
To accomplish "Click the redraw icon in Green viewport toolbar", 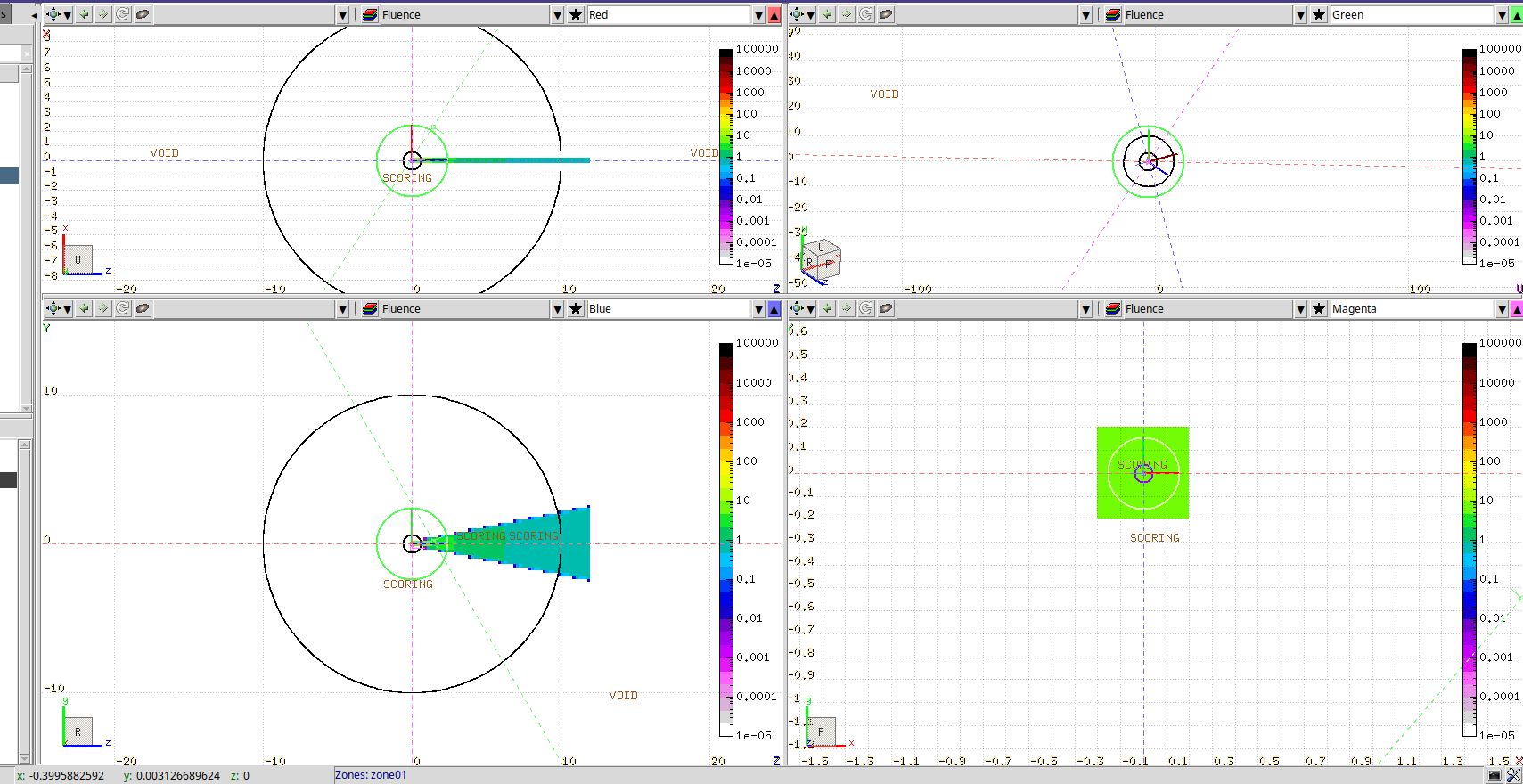I will 866,14.
